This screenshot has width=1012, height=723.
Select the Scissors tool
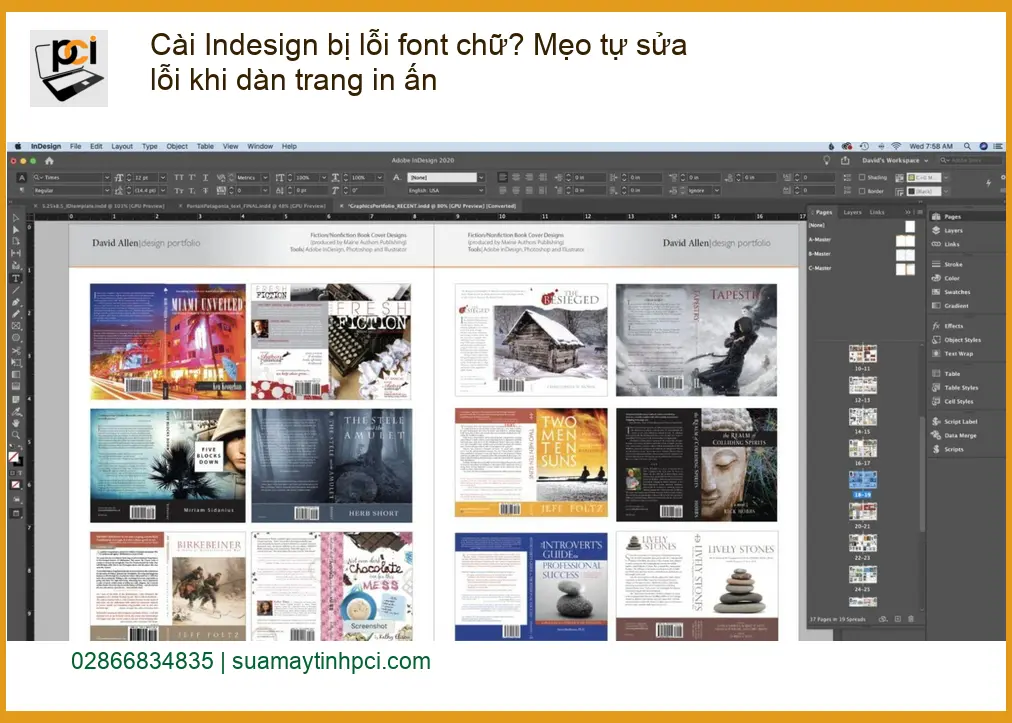(16, 351)
